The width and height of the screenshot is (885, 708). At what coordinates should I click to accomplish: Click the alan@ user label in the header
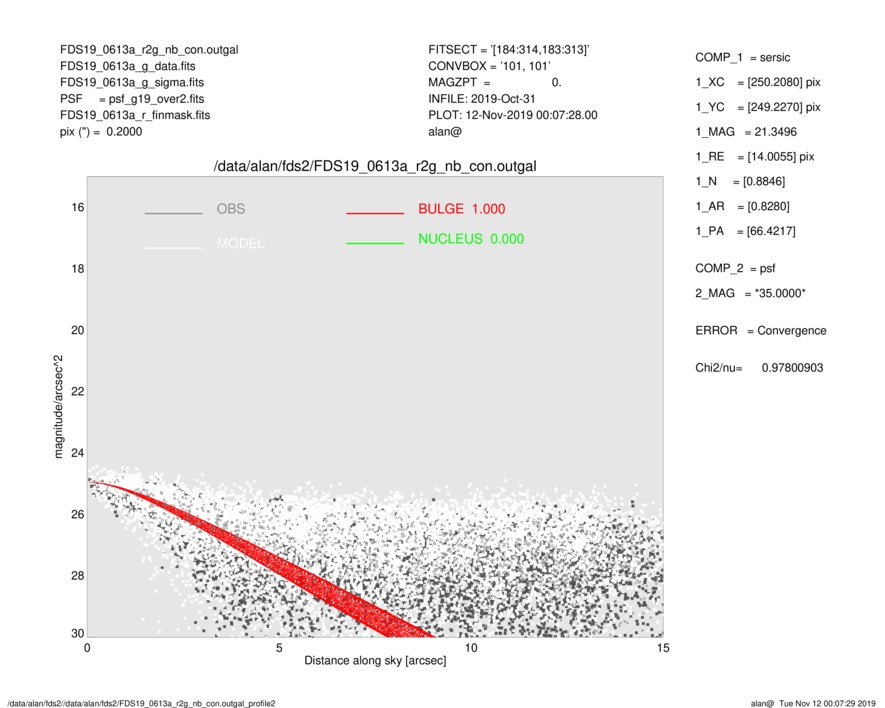point(445,132)
